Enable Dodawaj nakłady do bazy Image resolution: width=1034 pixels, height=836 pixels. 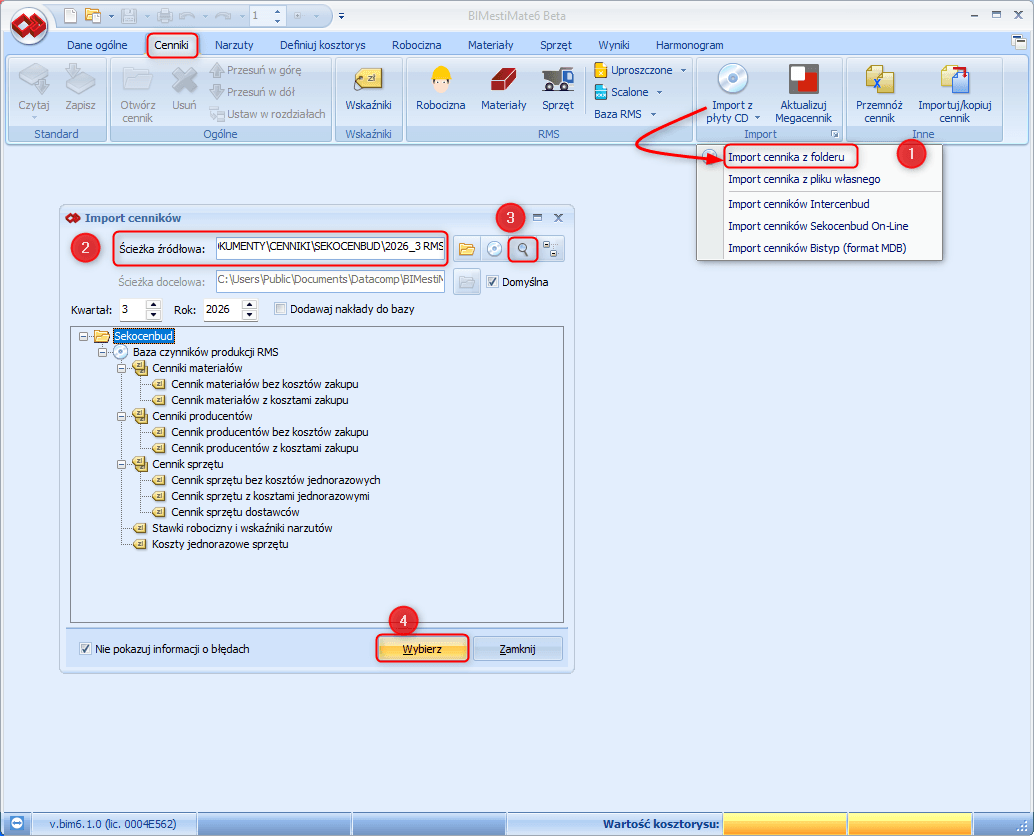tap(280, 309)
